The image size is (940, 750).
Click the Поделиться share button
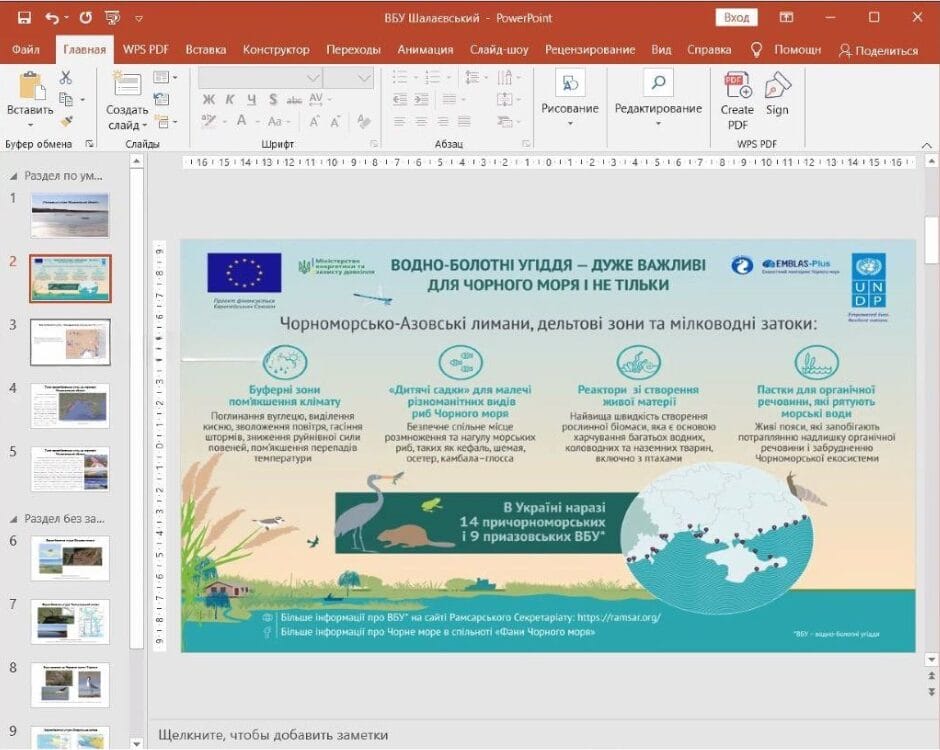[878, 50]
